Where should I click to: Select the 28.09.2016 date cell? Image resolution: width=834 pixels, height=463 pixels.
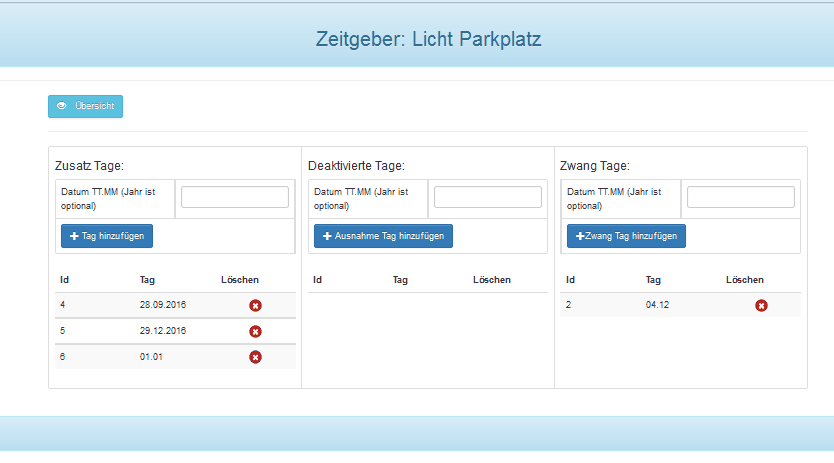click(x=163, y=304)
